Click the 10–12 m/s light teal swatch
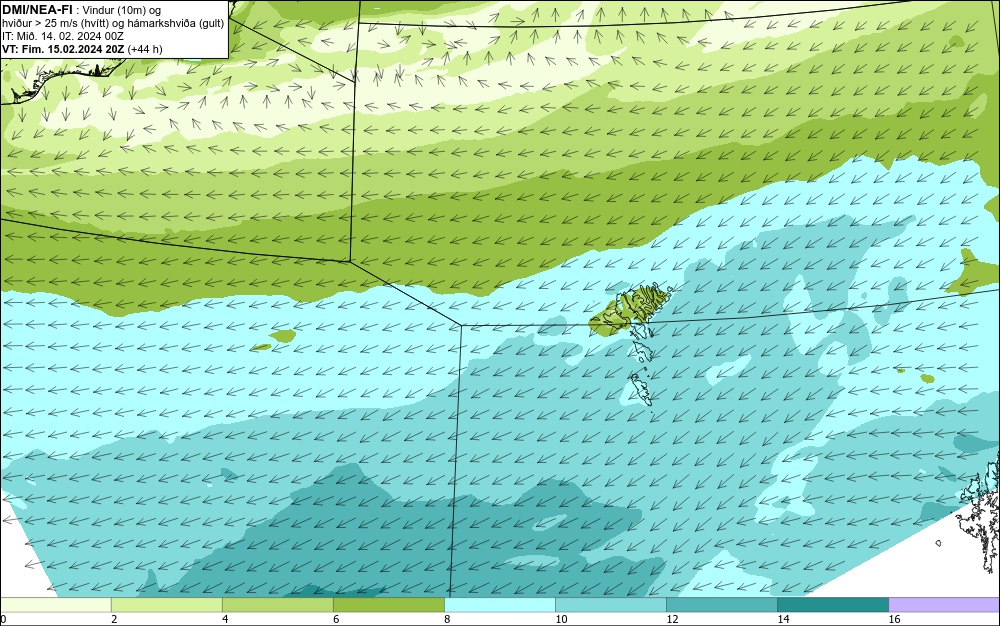 611,604
